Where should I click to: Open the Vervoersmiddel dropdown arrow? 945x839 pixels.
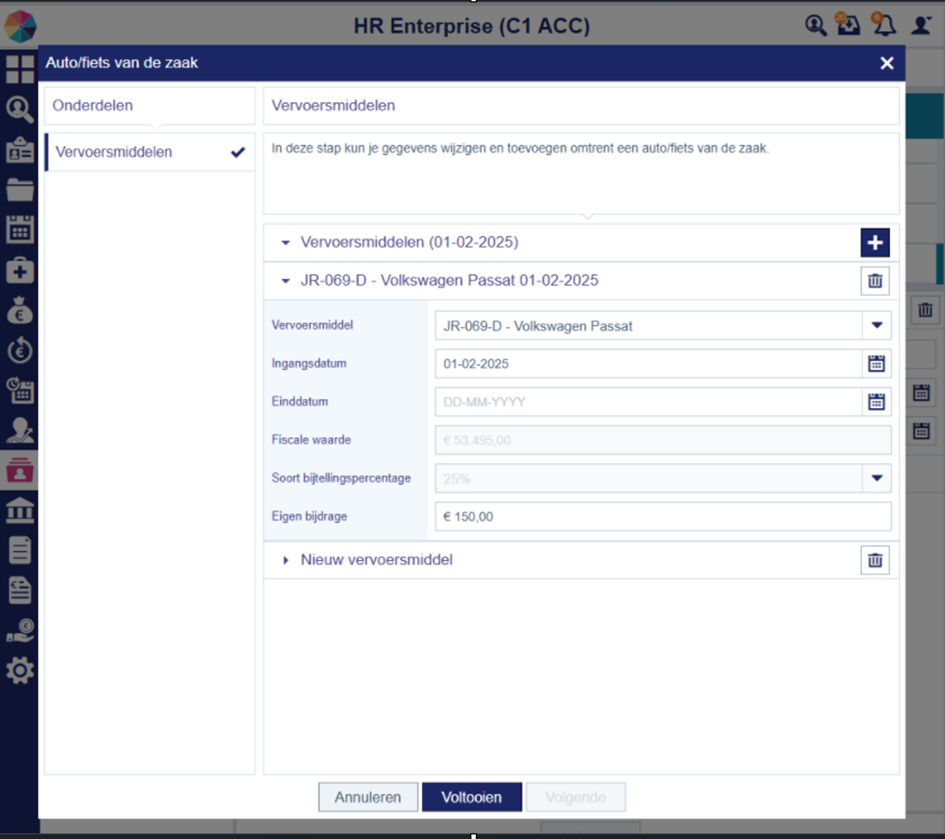point(877,325)
